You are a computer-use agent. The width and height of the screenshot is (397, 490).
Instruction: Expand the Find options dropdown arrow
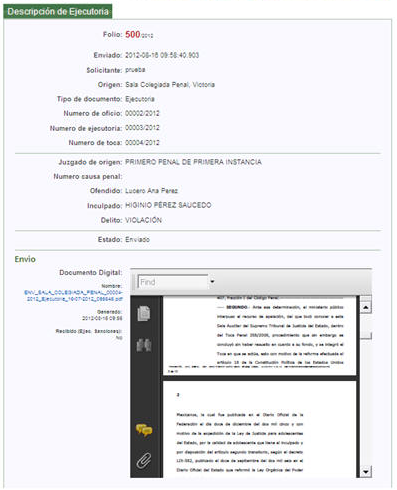[x=212, y=282]
